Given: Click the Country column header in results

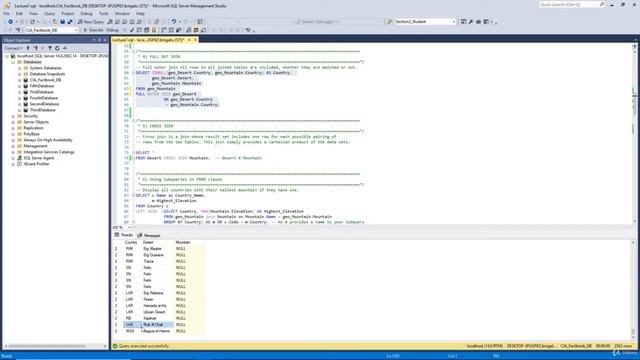Looking at the screenshot, I should point(131,242).
